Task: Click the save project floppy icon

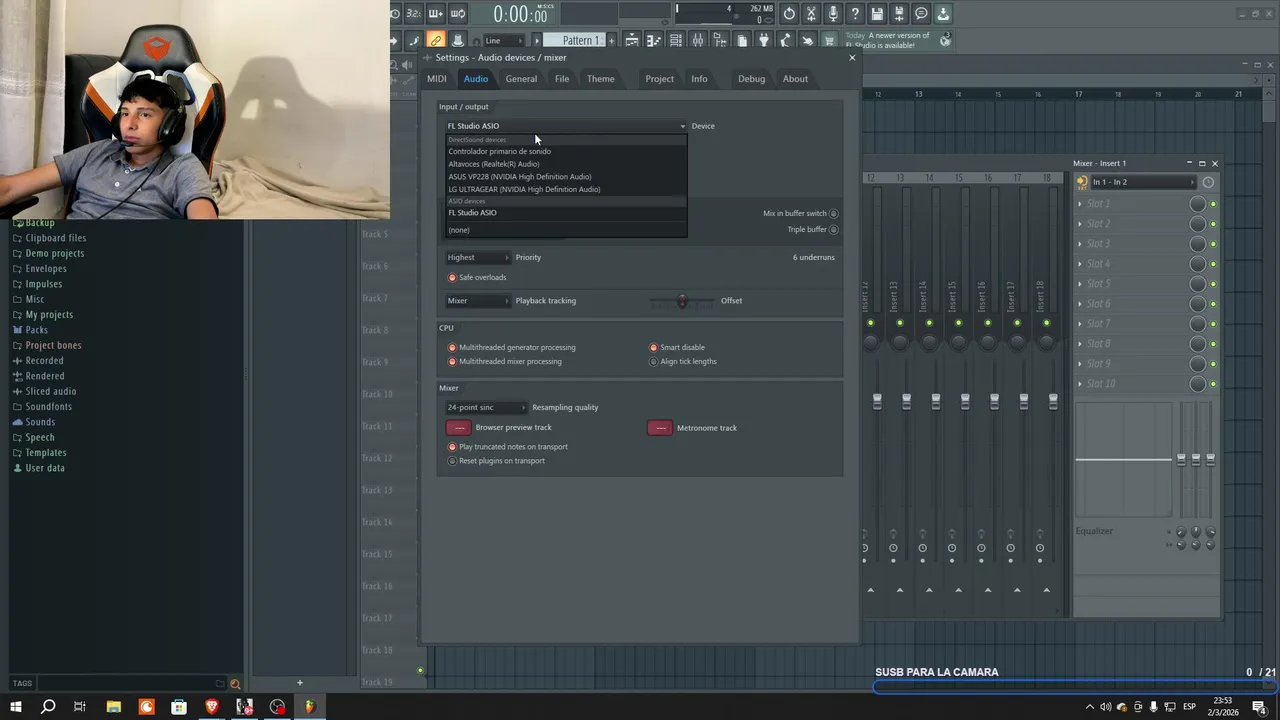Action: [877, 14]
